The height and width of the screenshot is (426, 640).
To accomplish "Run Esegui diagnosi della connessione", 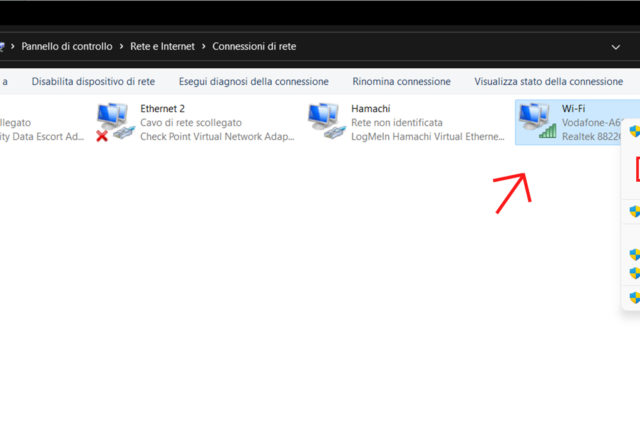I will (253, 81).
